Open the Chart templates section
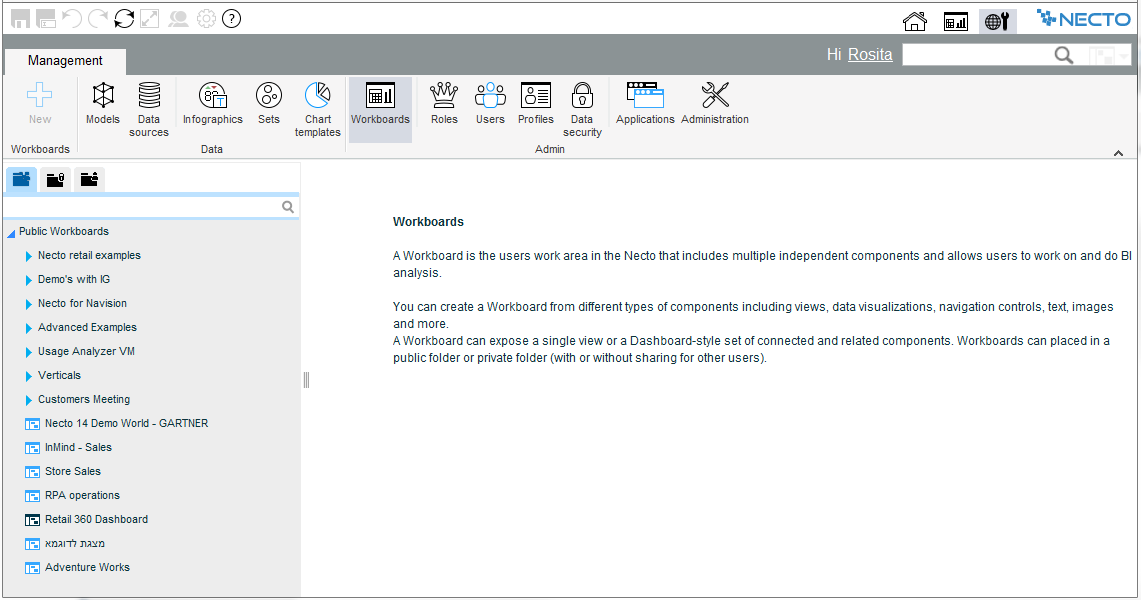Viewport: 1141px width, 600px height. (x=318, y=104)
